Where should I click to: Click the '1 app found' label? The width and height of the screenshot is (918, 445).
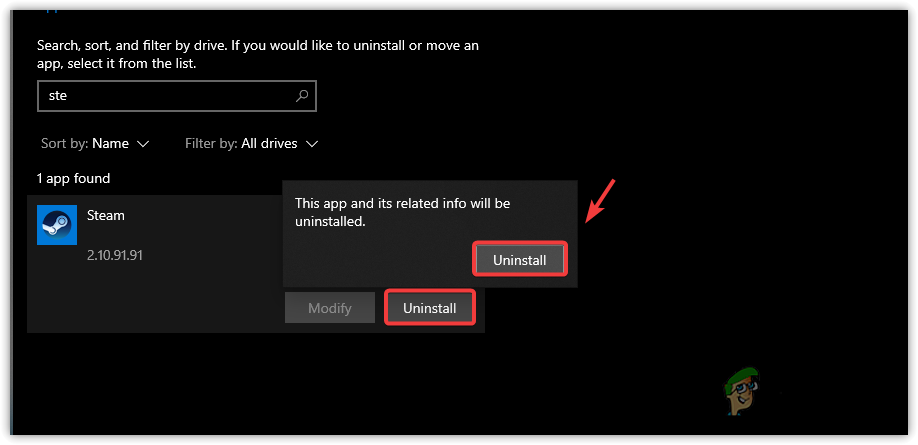click(x=74, y=179)
